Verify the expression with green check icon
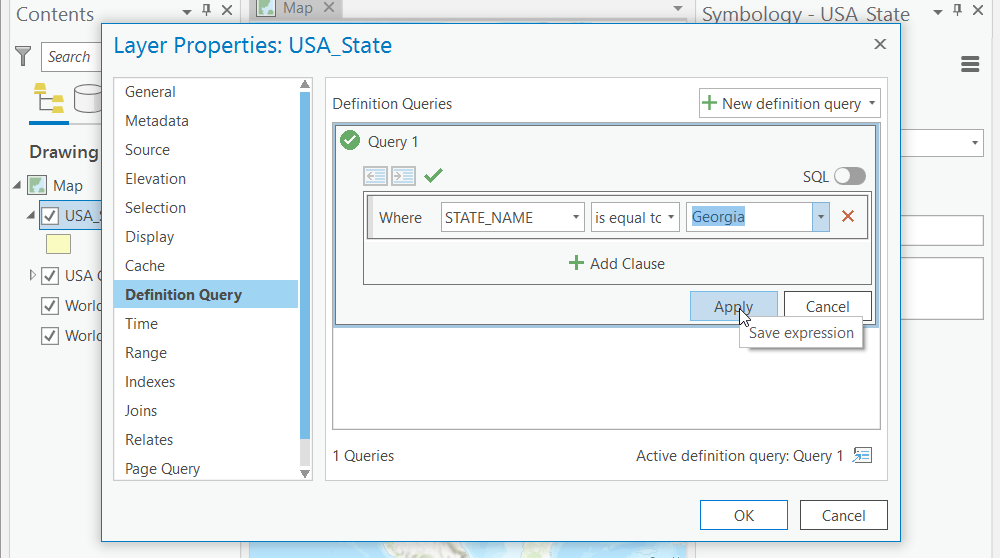Image resolution: width=1000 pixels, height=558 pixels. pos(433,175)
